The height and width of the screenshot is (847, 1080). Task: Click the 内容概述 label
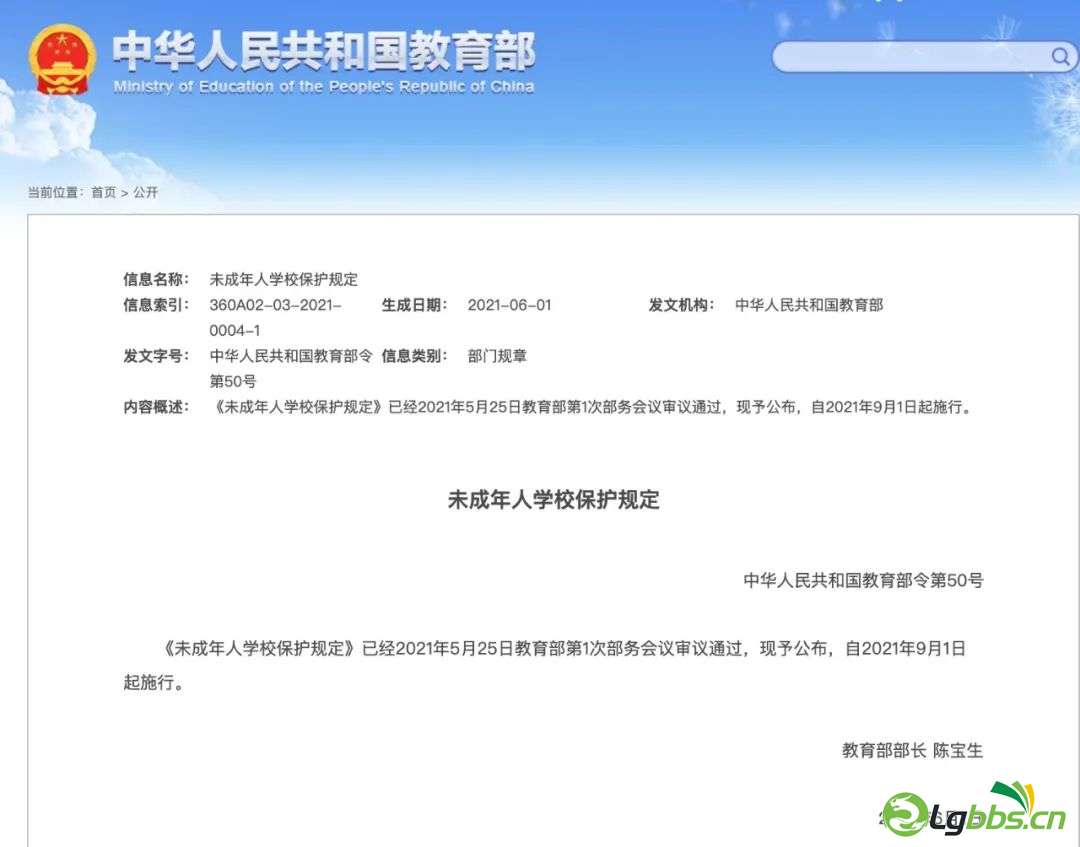click(156, 407)
